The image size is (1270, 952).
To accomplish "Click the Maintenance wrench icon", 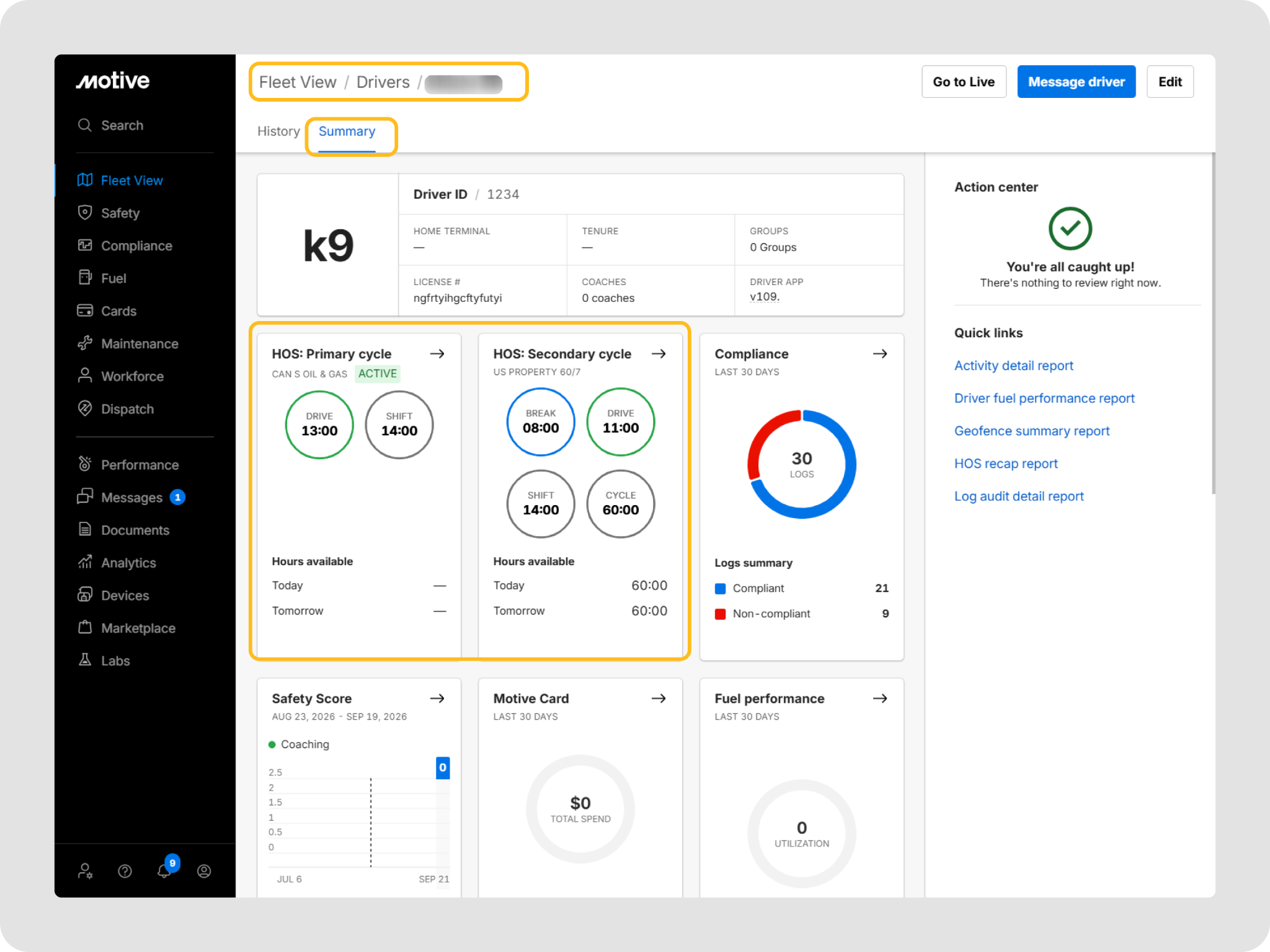I will [85, 343].
